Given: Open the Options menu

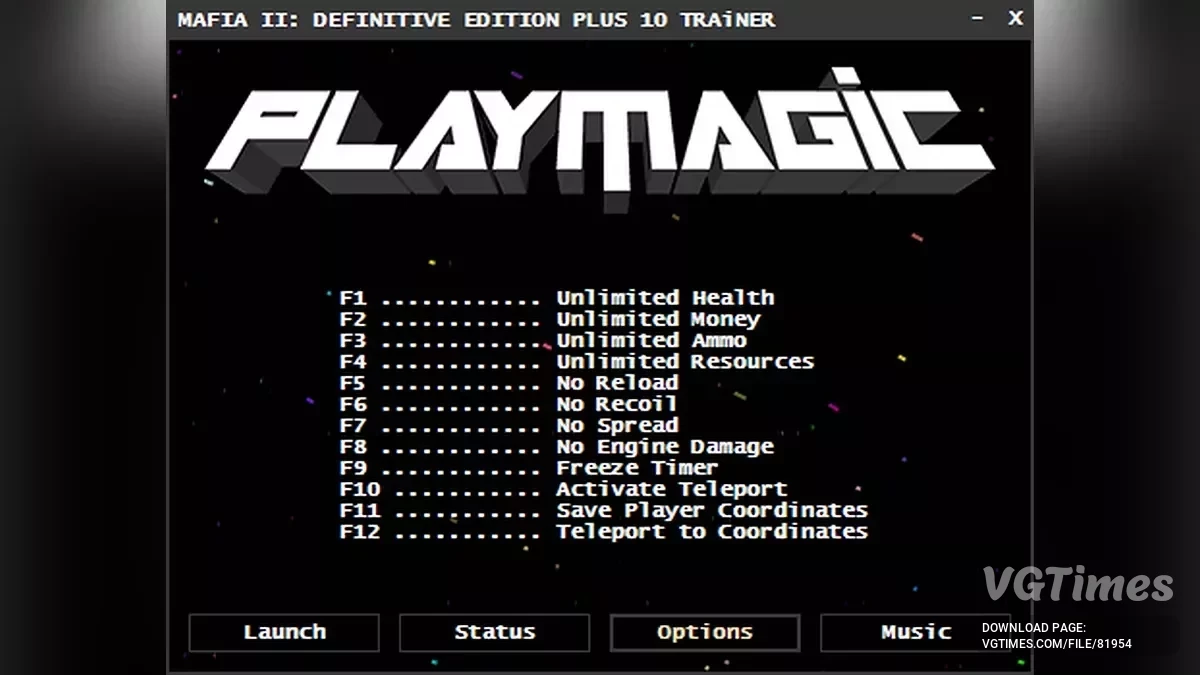Looking at the screenshot, I should pos(704,631).
